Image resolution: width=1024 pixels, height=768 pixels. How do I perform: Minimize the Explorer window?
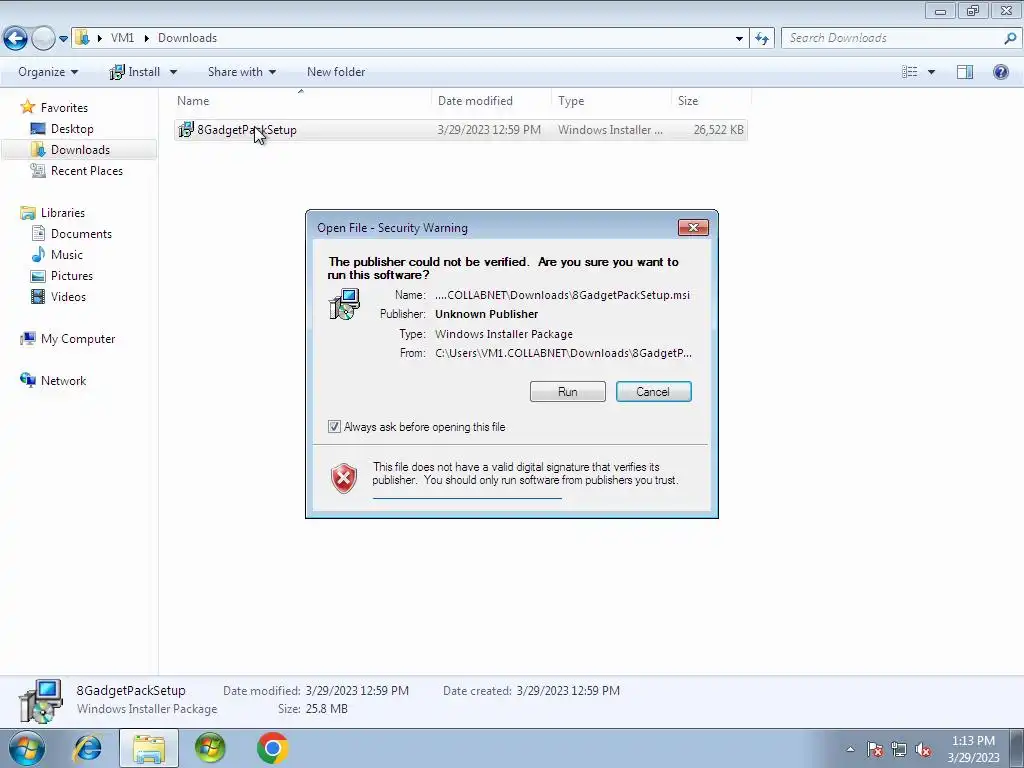coord(940,10)
